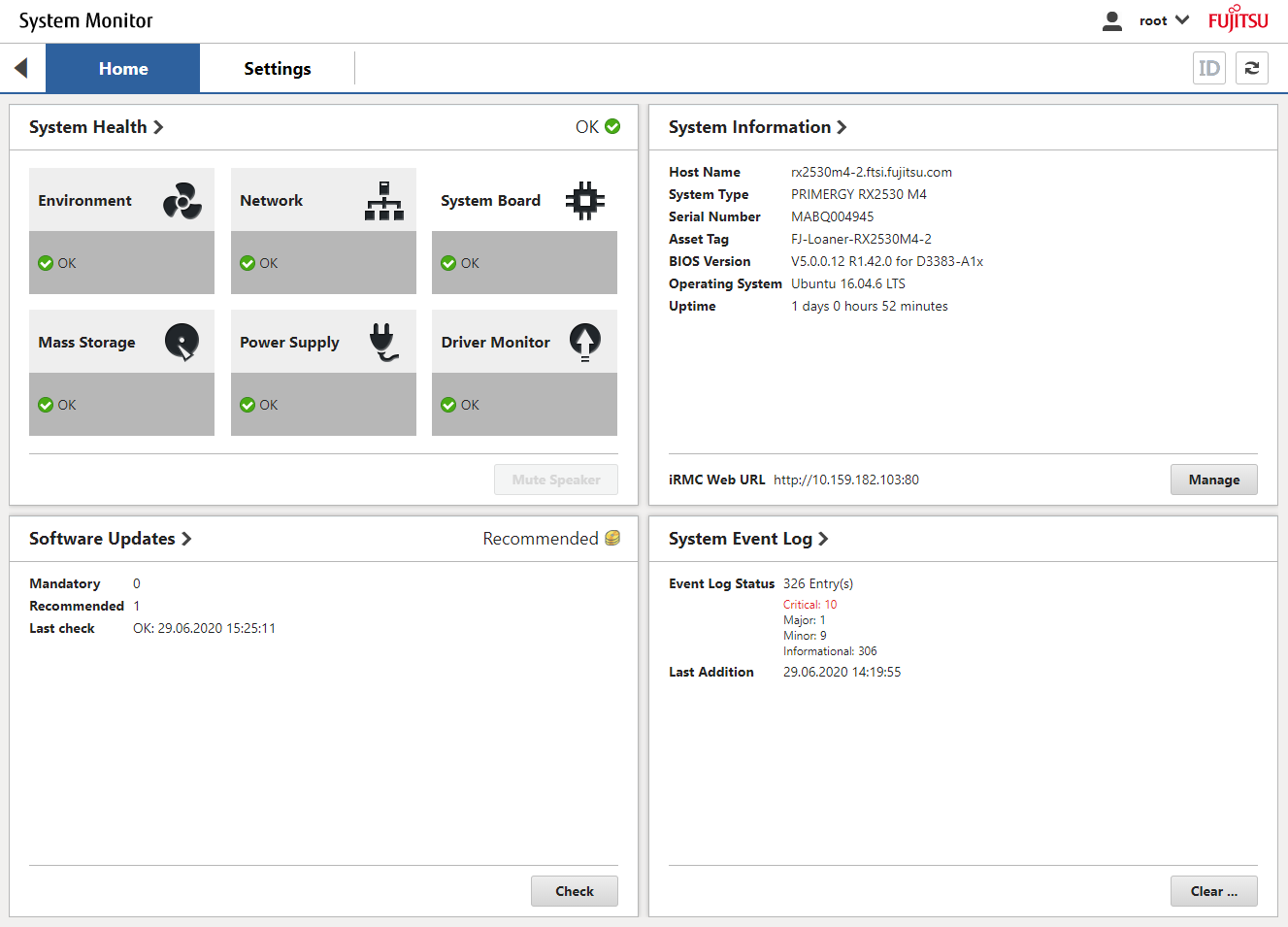Click the ID identify button in toolbar
This screenshot has width=1288, height=927.
coord(1208,68)
